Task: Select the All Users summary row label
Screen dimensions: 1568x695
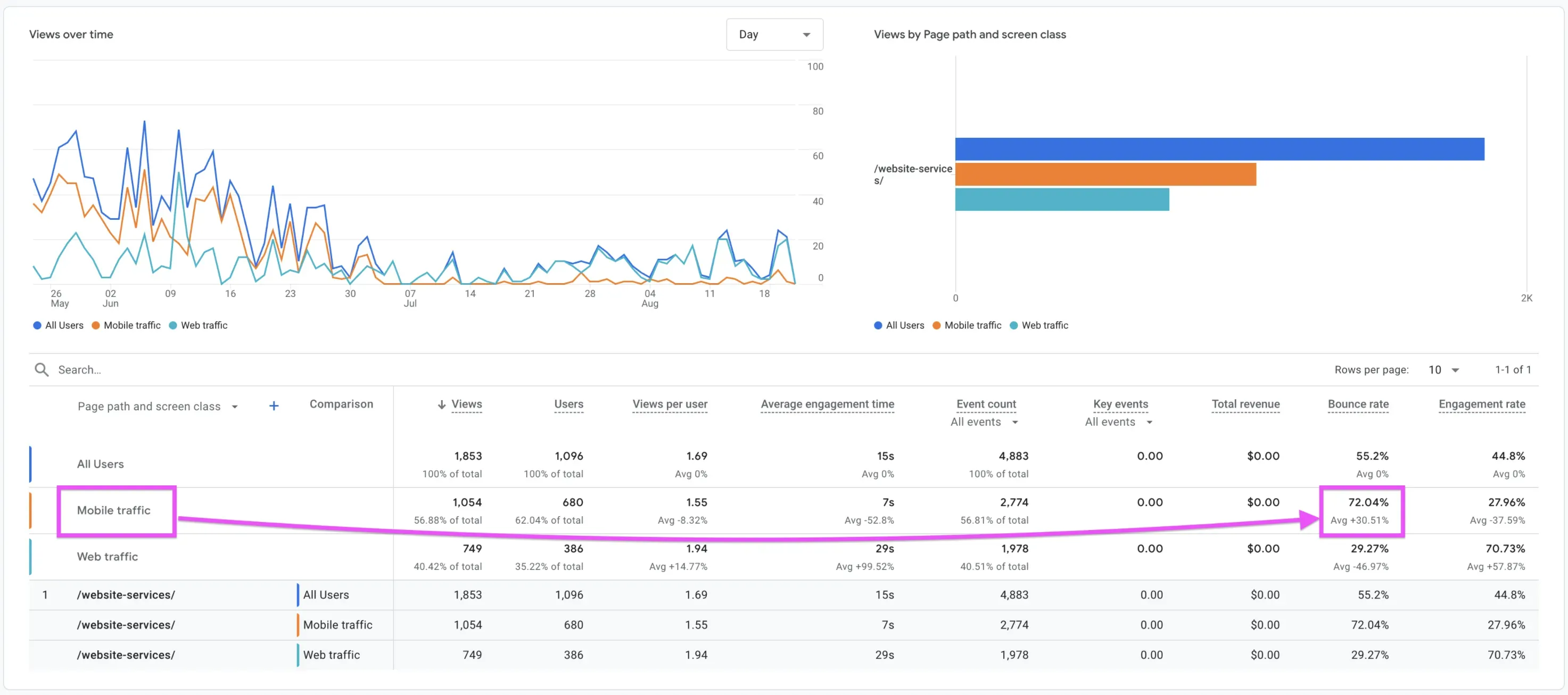Action: (x=100, y=464)
